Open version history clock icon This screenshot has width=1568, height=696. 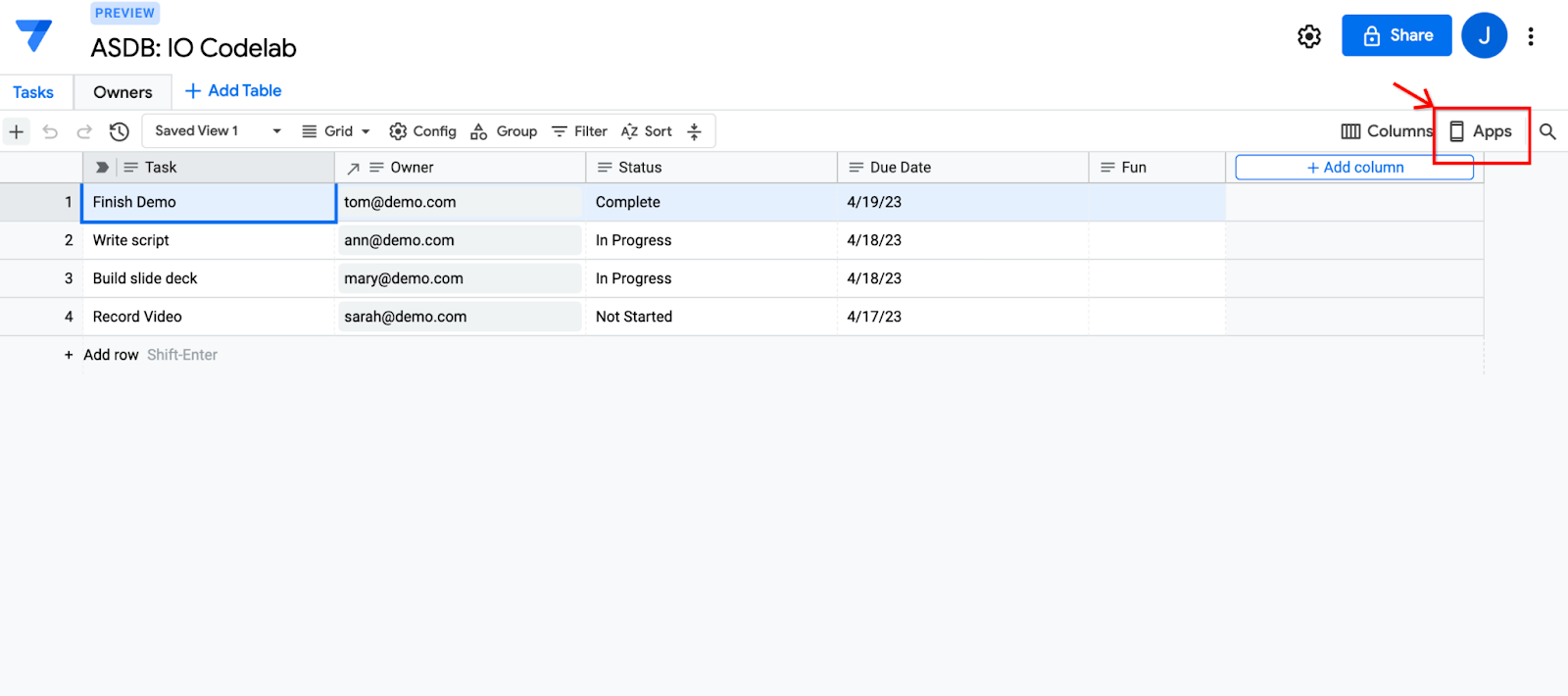pyautogui.click(x=120, y=131)
